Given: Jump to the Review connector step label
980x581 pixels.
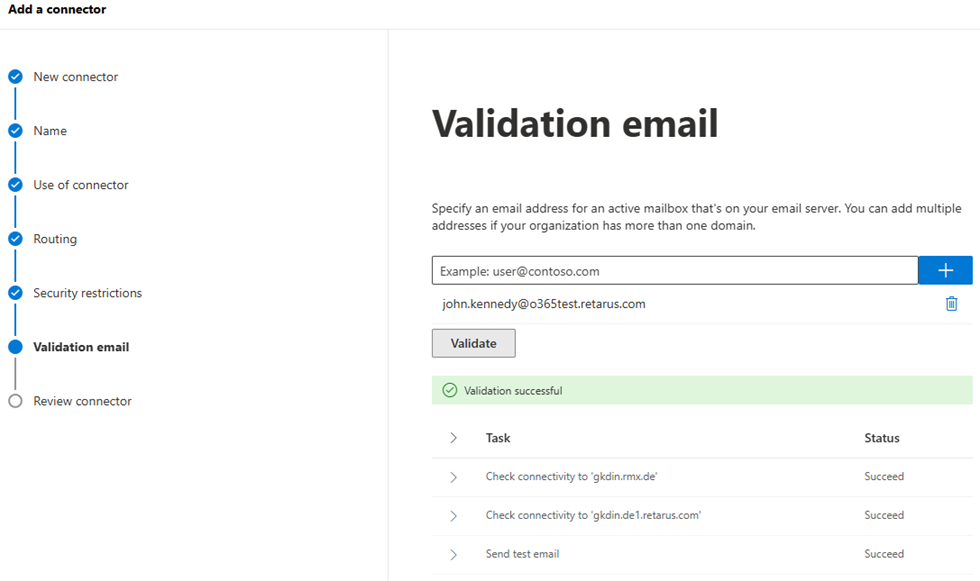Looking at the screenshot, I should point(82,401).
